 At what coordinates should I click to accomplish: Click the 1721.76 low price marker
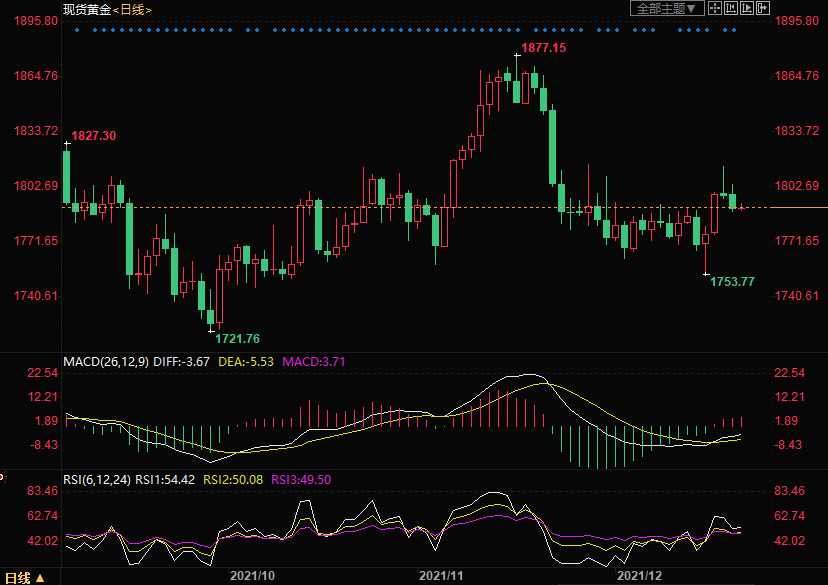point(237,339)
